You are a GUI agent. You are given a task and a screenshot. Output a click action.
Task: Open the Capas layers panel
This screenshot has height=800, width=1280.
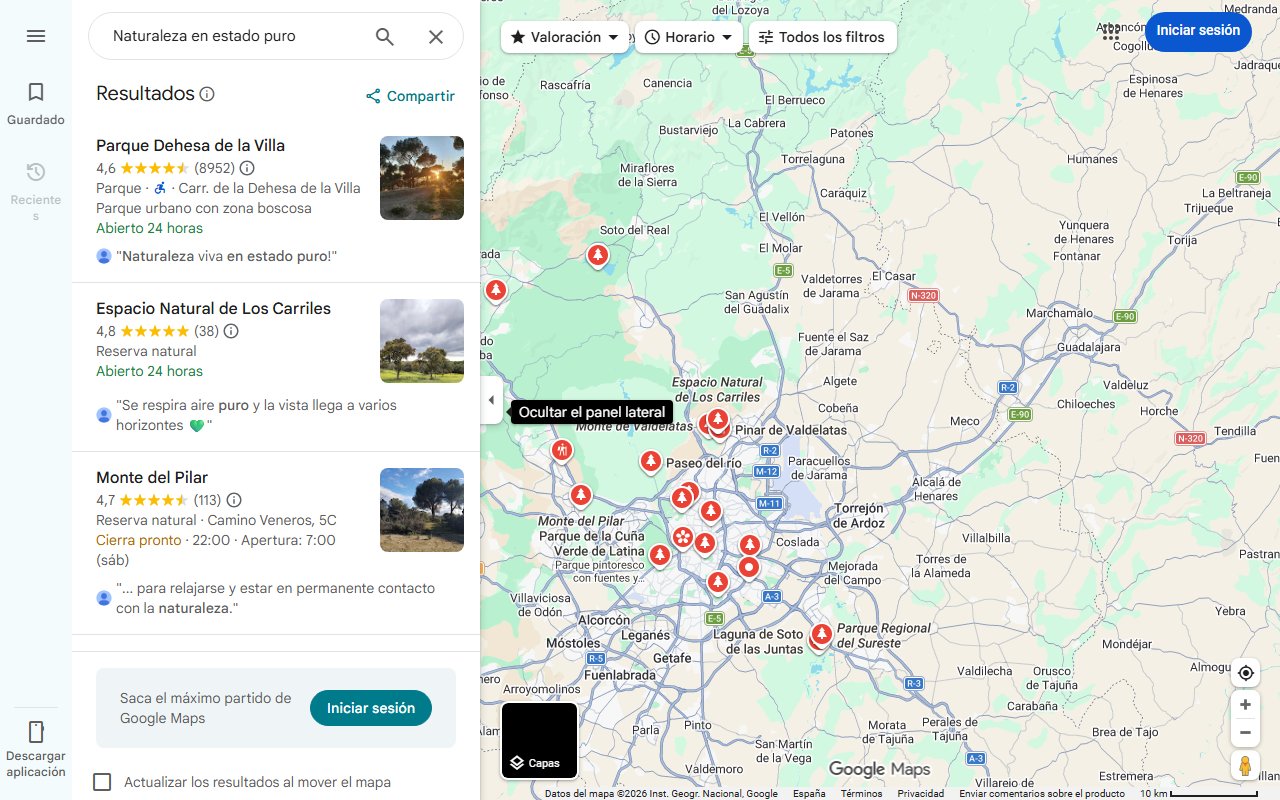(539, 740)
